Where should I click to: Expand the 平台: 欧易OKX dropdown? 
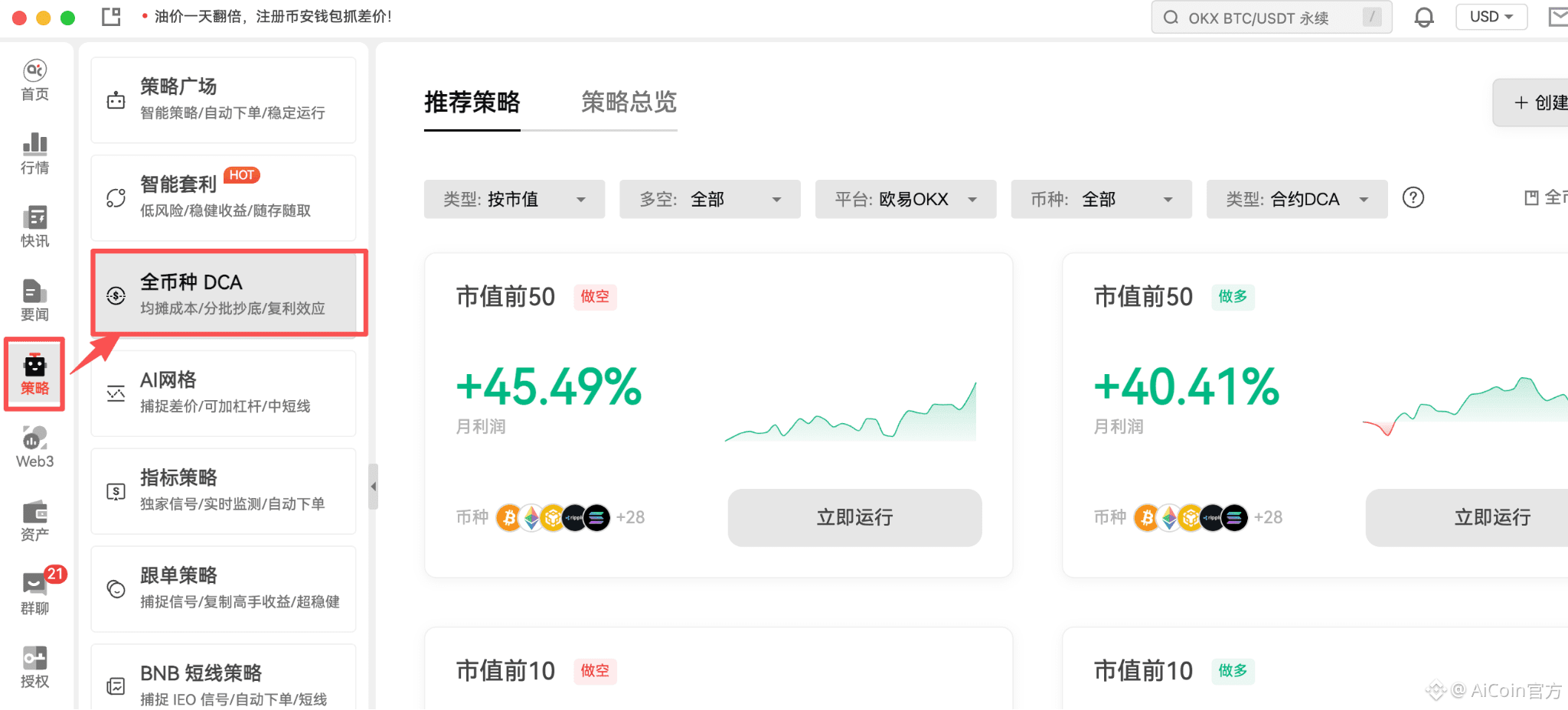tap(905, 199)
